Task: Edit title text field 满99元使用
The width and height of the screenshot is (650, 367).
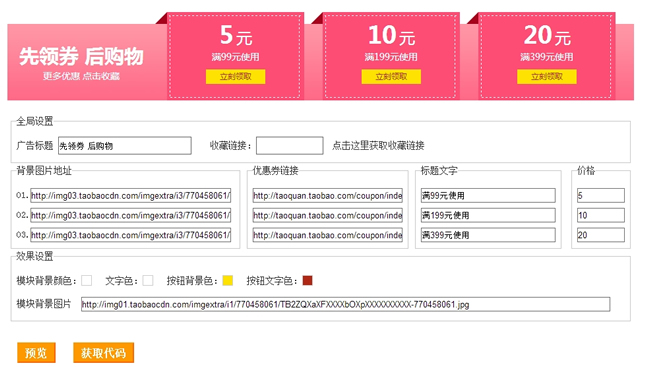Action: click(x=488, y=195)
